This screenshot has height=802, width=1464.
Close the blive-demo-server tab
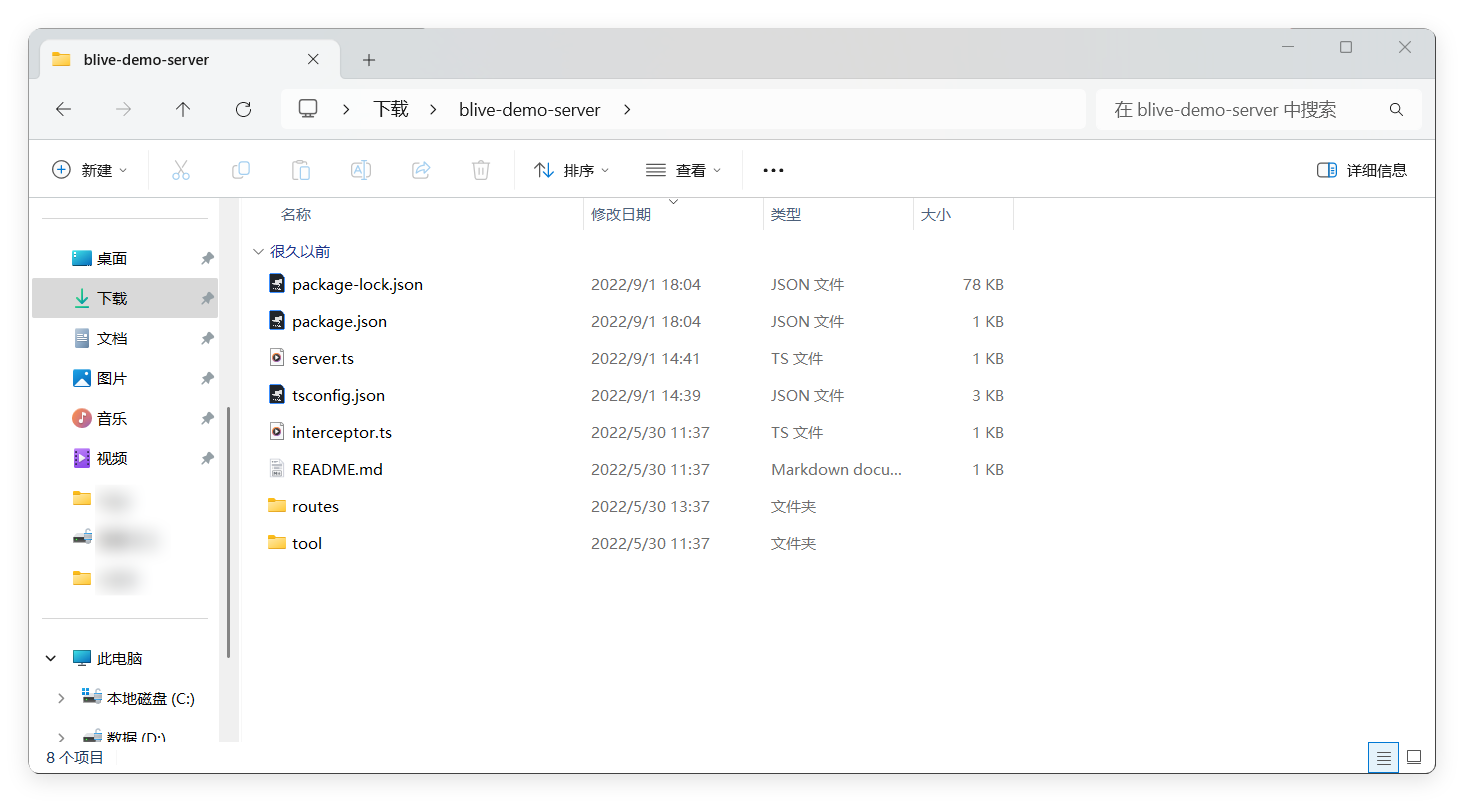click(313, 59)
